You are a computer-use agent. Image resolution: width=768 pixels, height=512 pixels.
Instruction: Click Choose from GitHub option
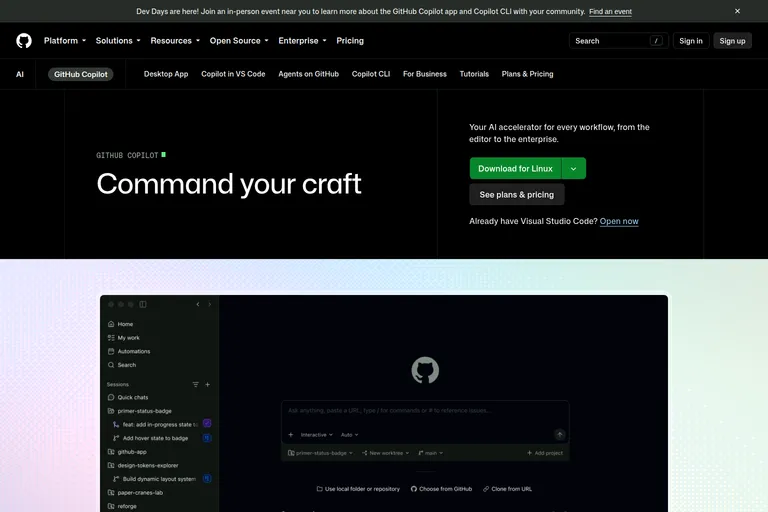pyautogui.click(x=441, y=489)
